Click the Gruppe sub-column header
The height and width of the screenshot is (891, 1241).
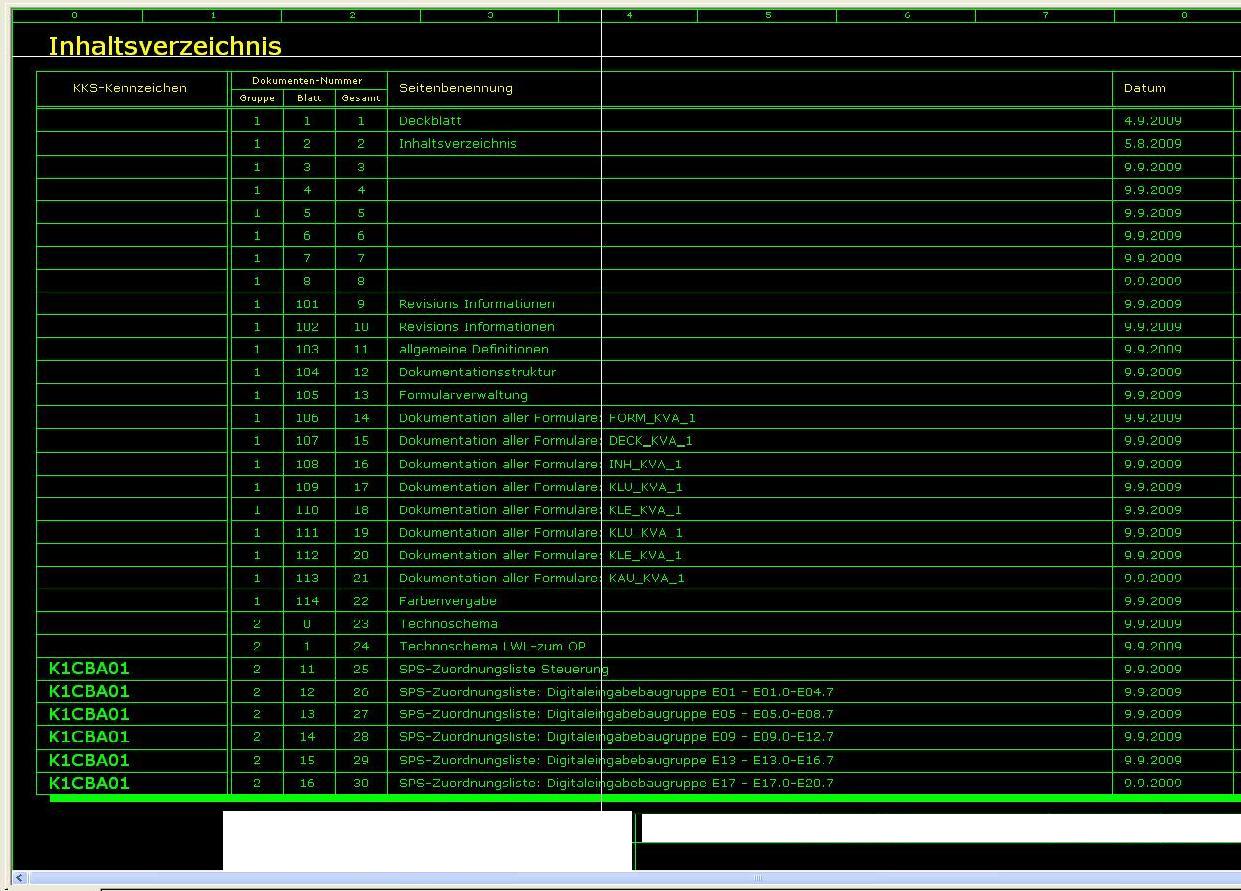[257, 98]
